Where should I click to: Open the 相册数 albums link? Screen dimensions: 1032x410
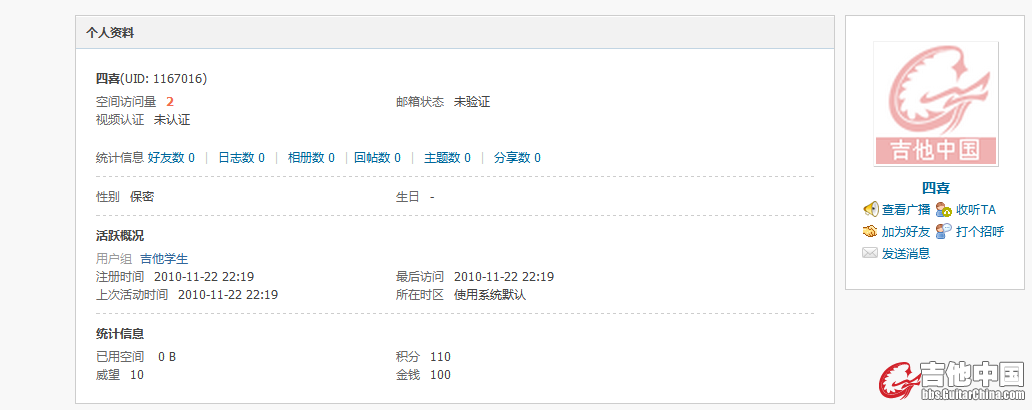[x=311, y=157]
